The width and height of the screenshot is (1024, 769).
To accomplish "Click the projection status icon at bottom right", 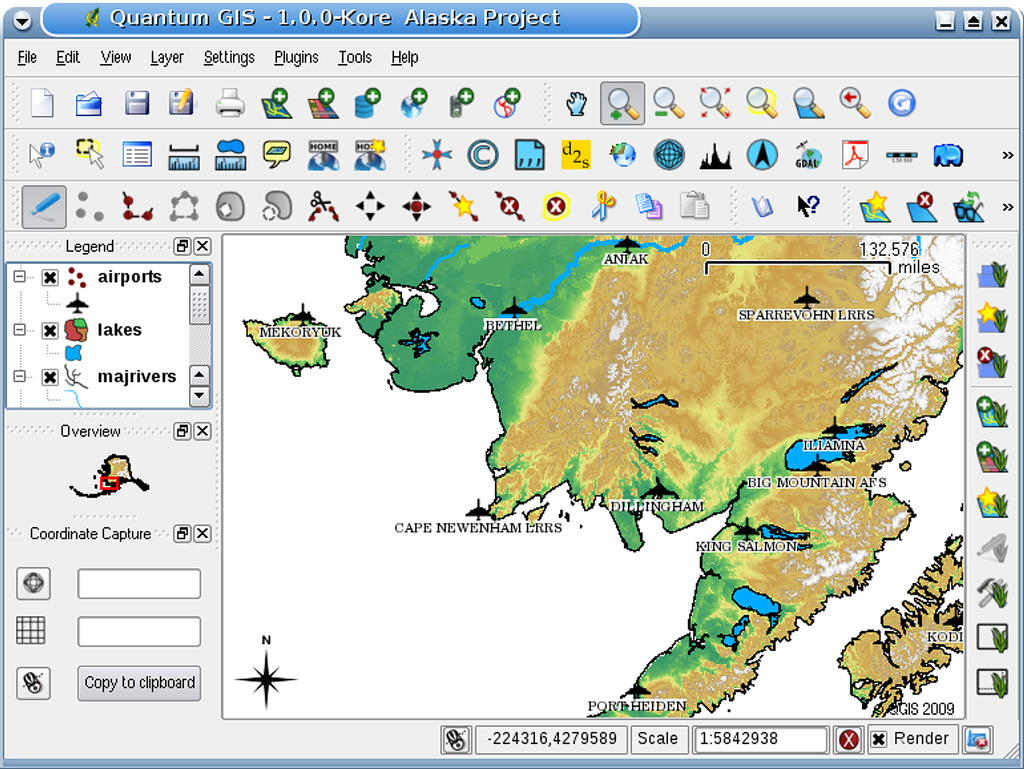I will coord(978,740).
